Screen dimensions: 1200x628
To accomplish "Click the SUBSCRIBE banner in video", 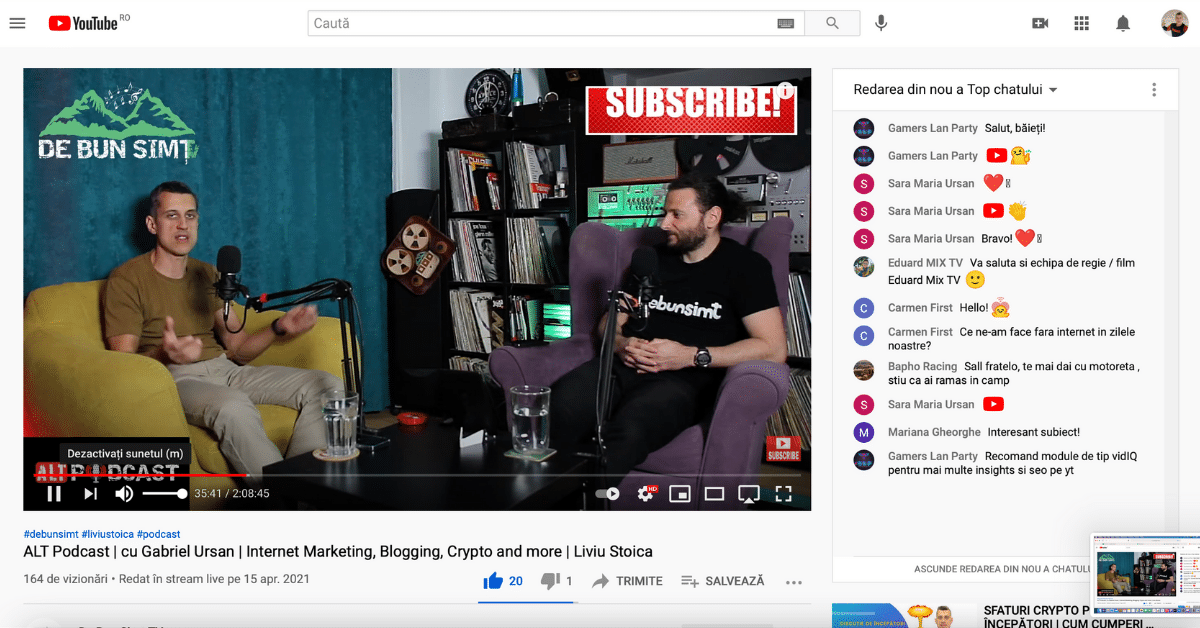I will click(x=690, y=108).
